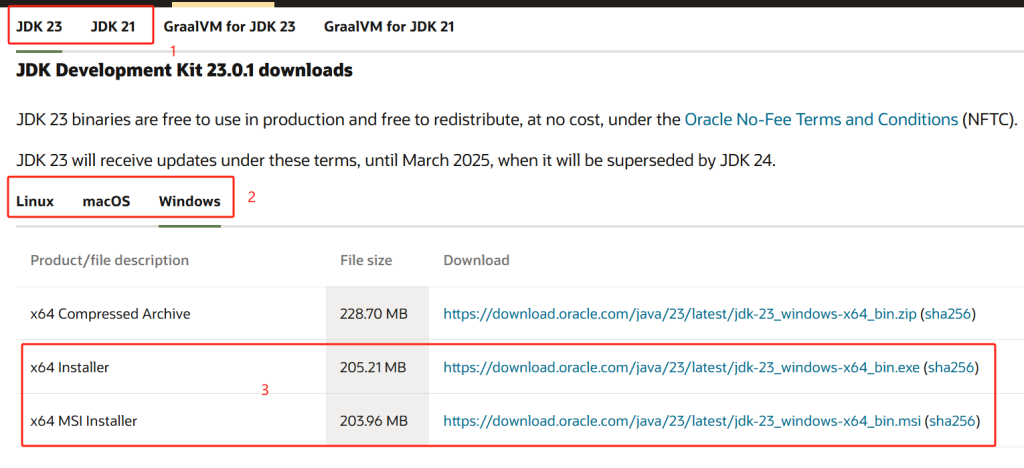Download the jdk-23_windows-x64_bin.zip archive

point(680,314)
